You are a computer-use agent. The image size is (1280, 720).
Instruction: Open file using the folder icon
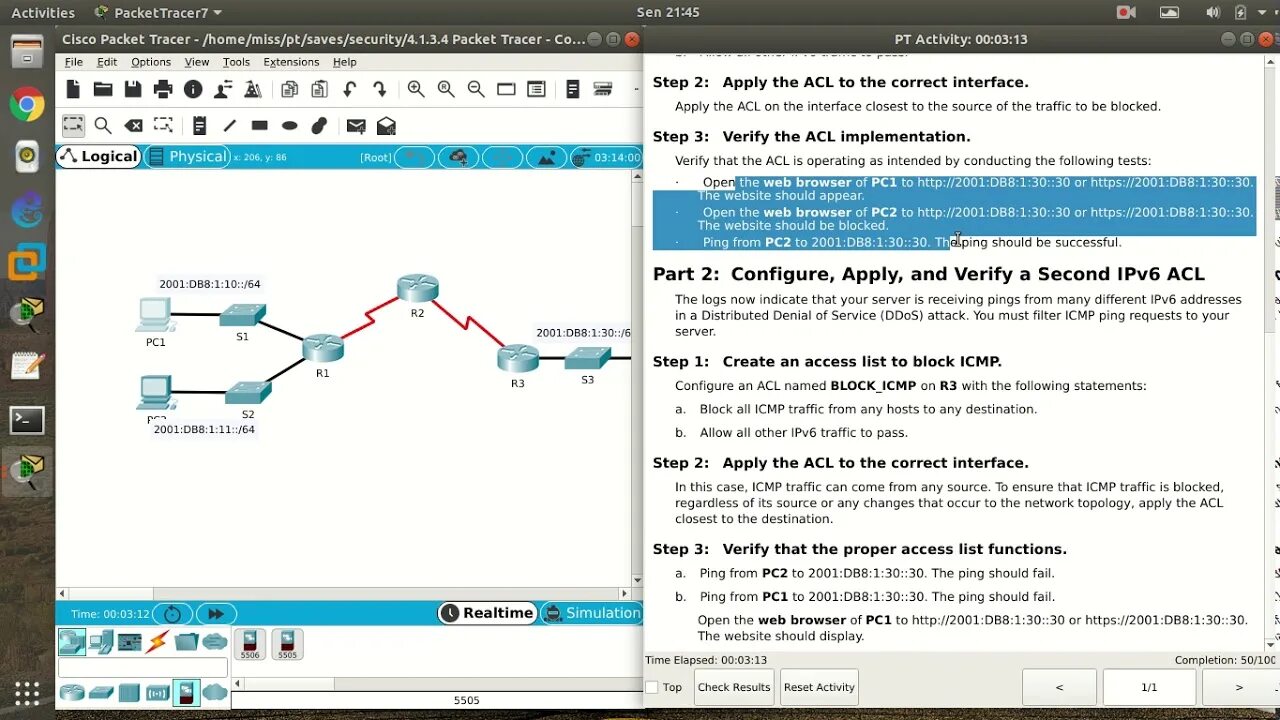(103, 89)
